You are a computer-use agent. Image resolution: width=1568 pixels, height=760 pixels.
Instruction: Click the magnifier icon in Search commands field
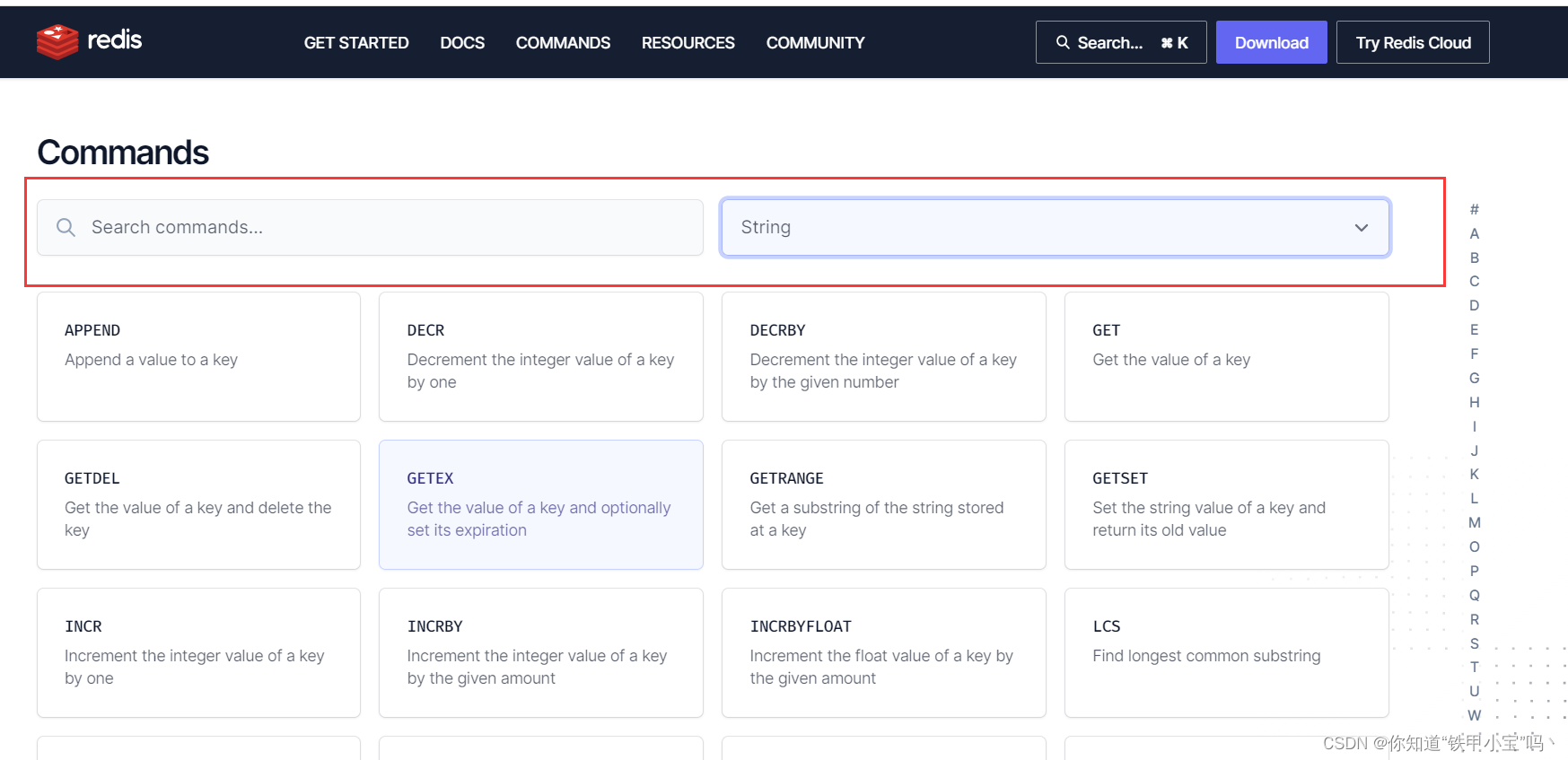66,227
